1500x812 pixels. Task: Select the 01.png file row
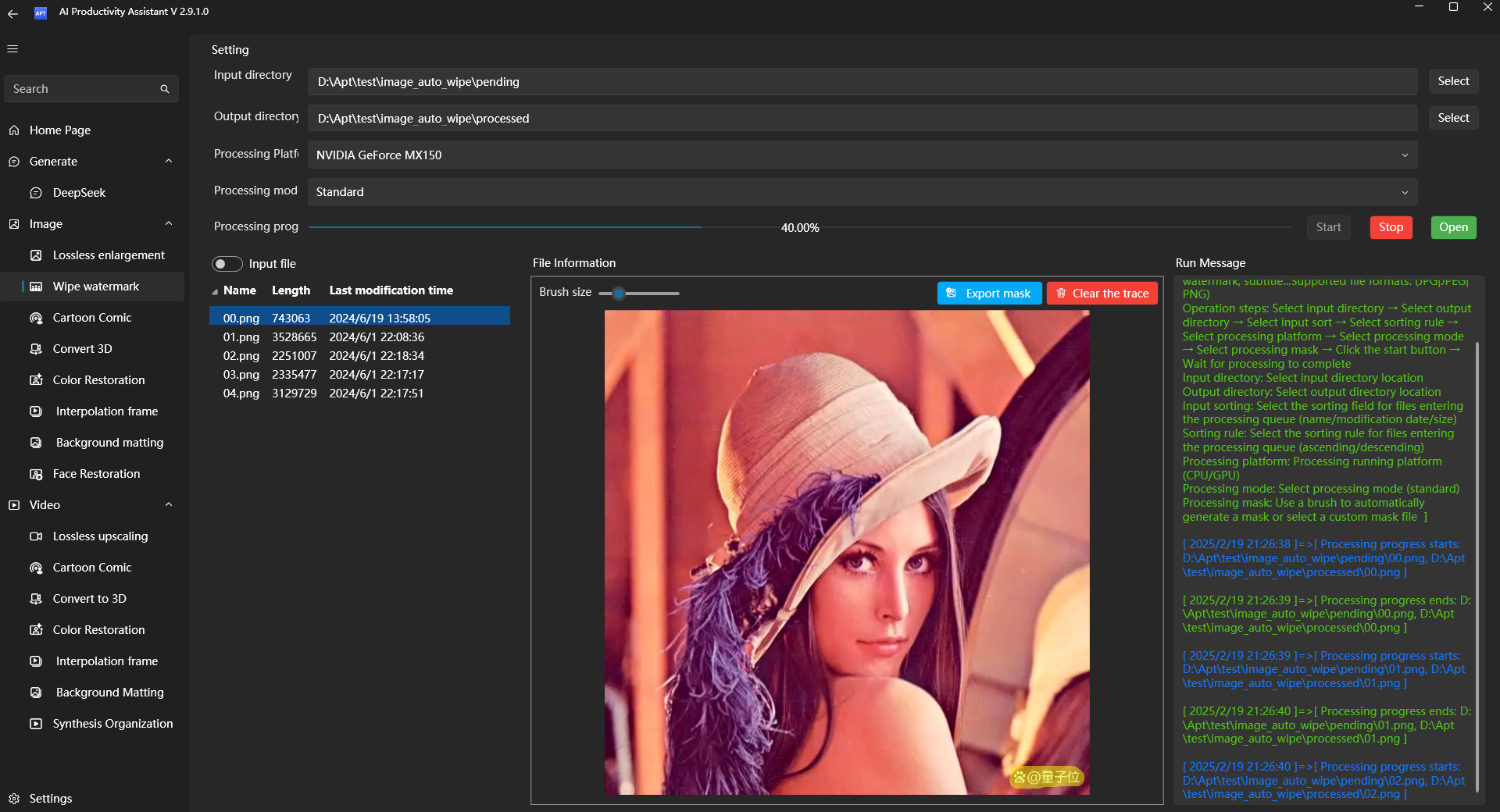pos(359,337)
